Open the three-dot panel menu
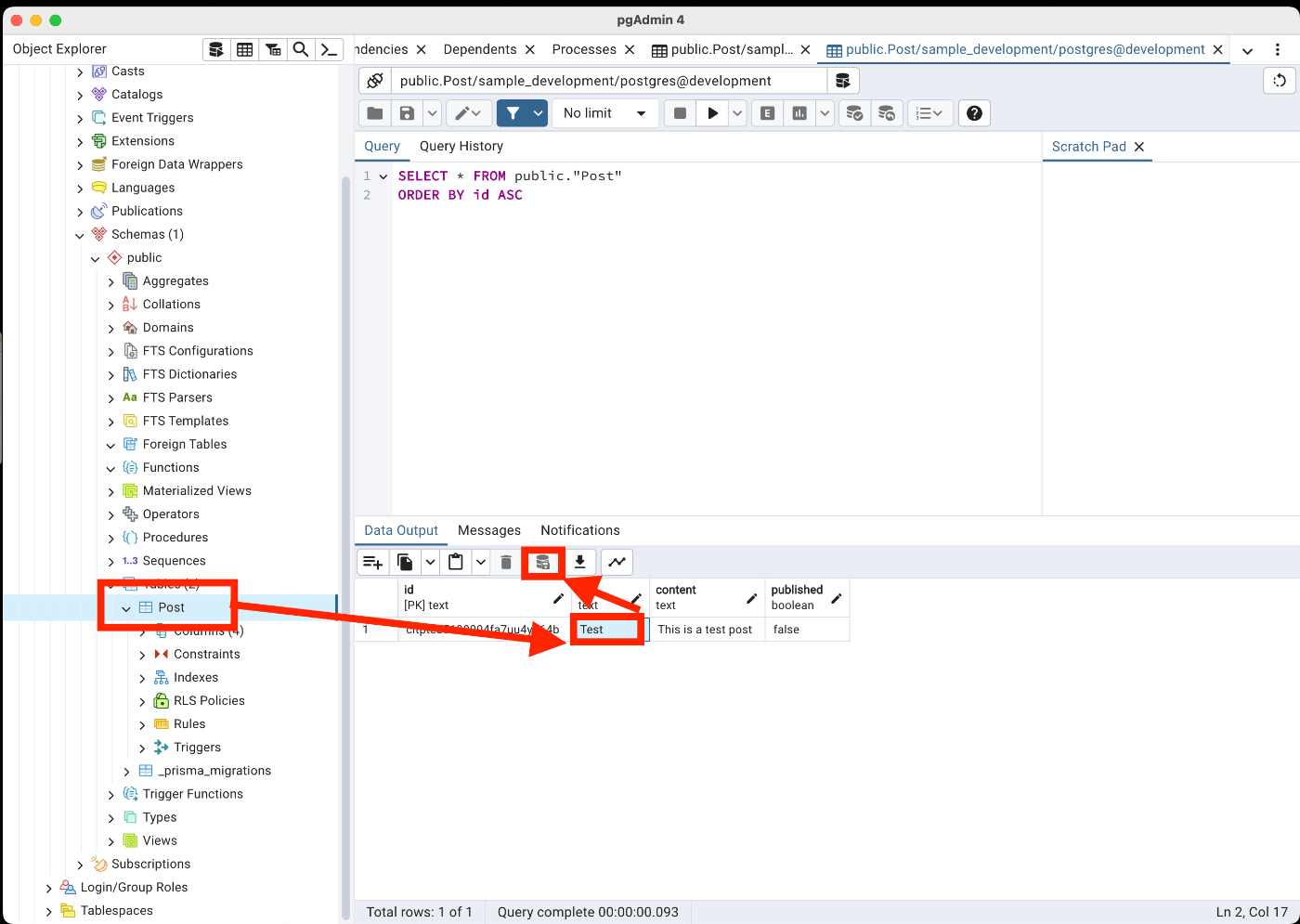The height and width of the screenshot is (924, 1300). click(x=1278, y=50)
